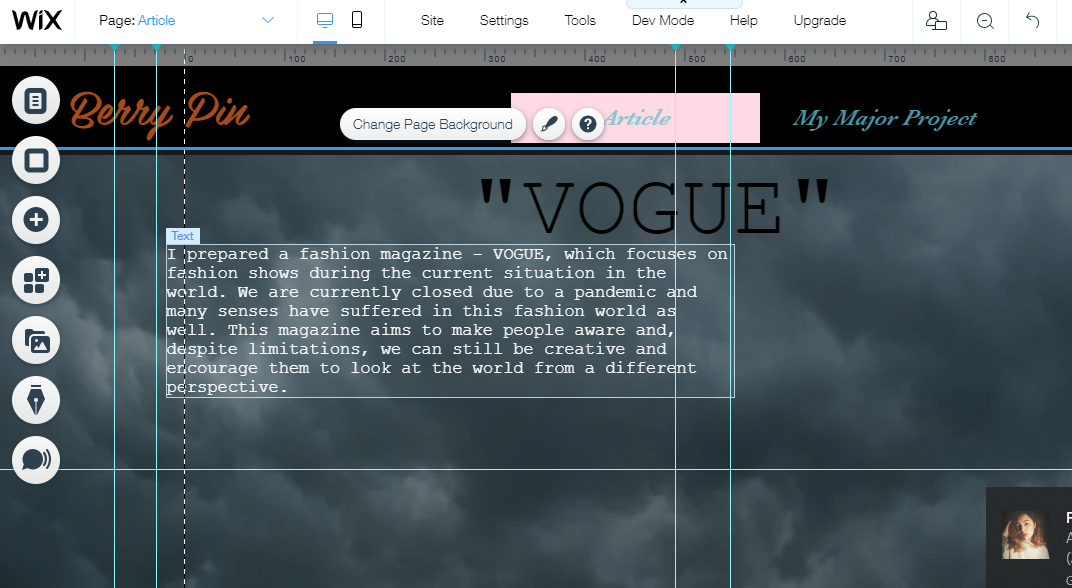The width and height of the screenshot is (1072, 588).
Task: Open the Dev Mode menu
Action: (662, 21)
